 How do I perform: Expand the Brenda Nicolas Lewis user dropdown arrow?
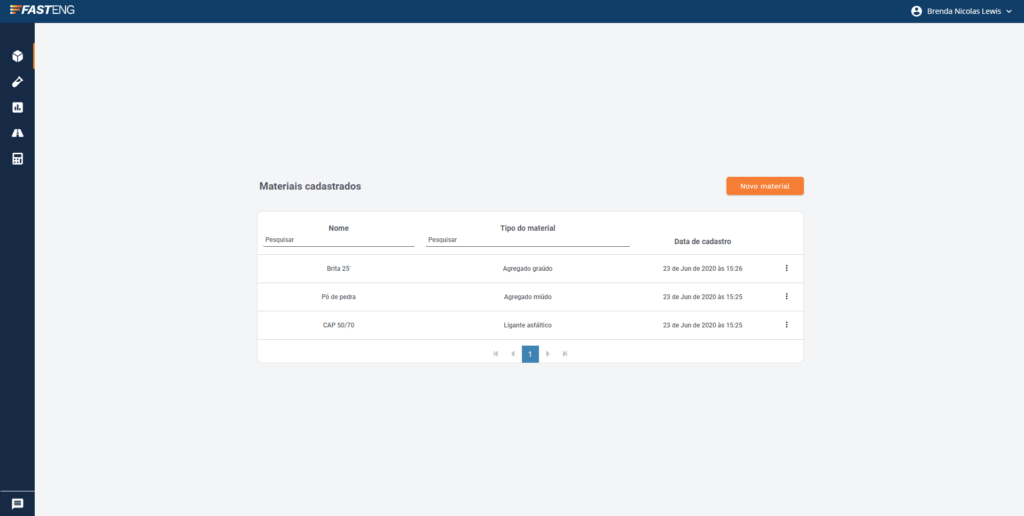(1009, 11)
